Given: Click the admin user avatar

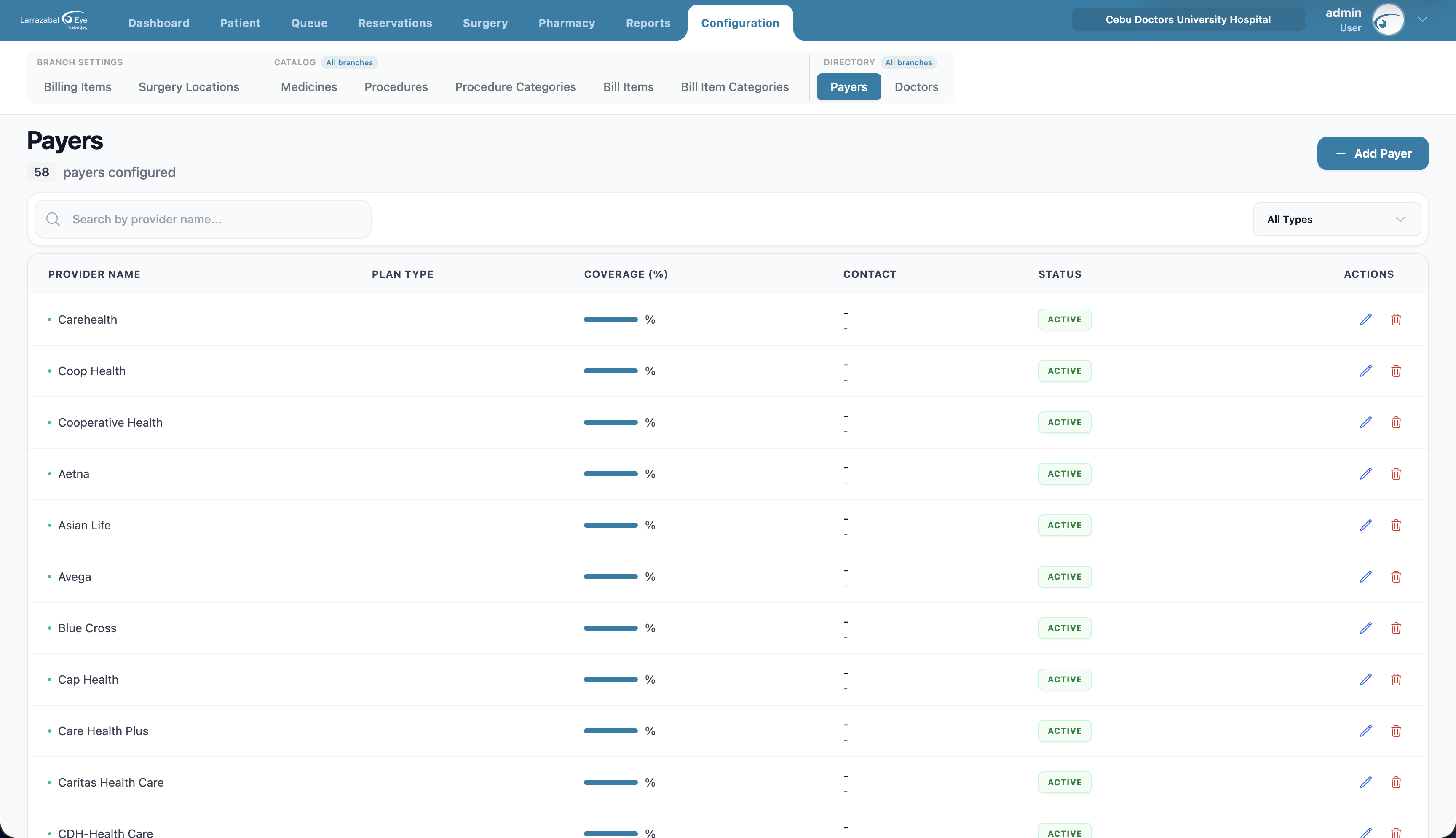Looking at the screenshot, I should pos(1388,20).
